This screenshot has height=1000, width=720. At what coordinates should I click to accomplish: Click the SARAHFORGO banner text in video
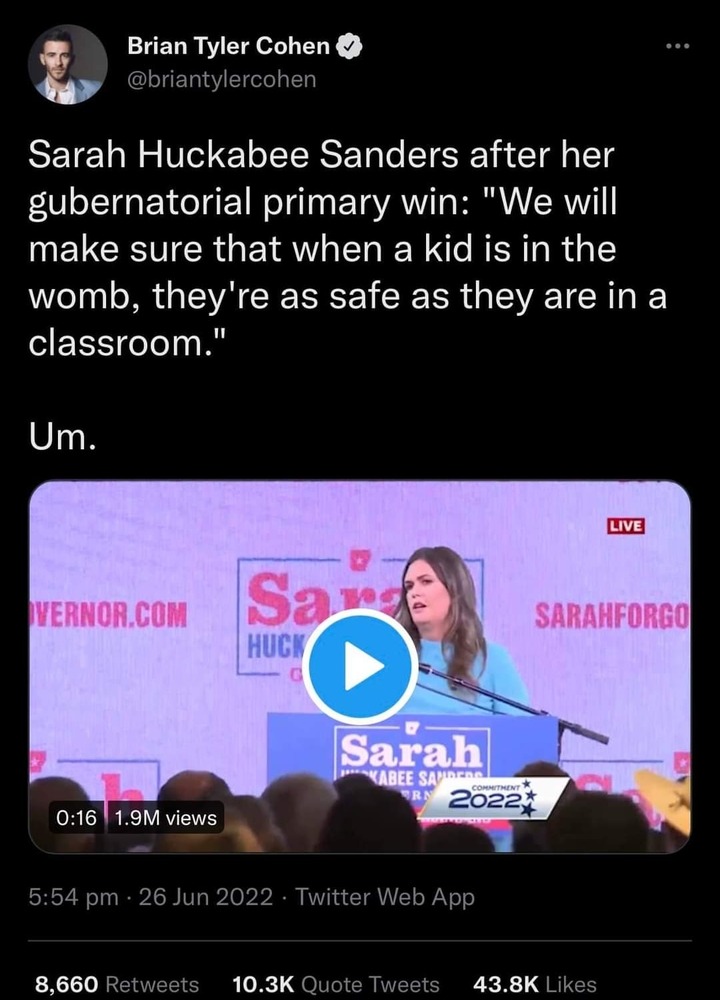(612, 616)
